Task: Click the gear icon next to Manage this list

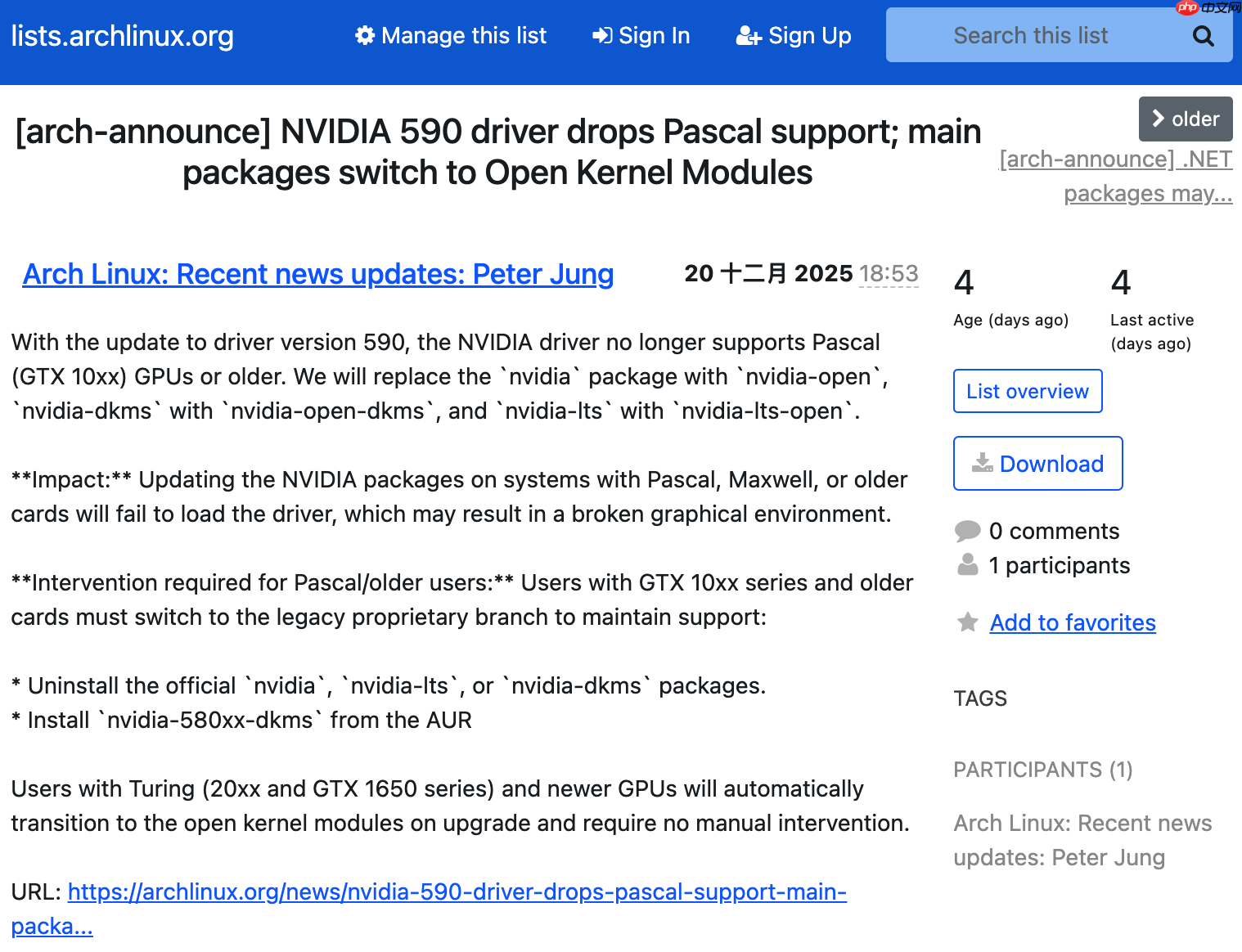Action: point(365,35)
